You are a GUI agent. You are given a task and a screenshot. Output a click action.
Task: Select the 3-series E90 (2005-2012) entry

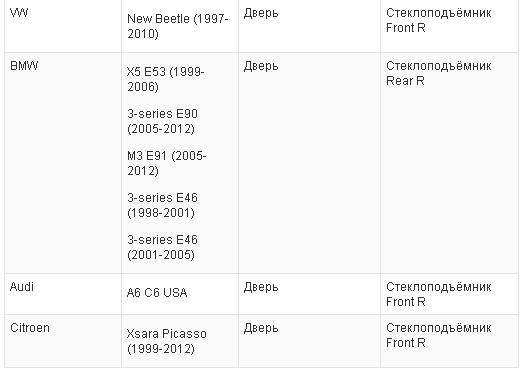[162, 121]
